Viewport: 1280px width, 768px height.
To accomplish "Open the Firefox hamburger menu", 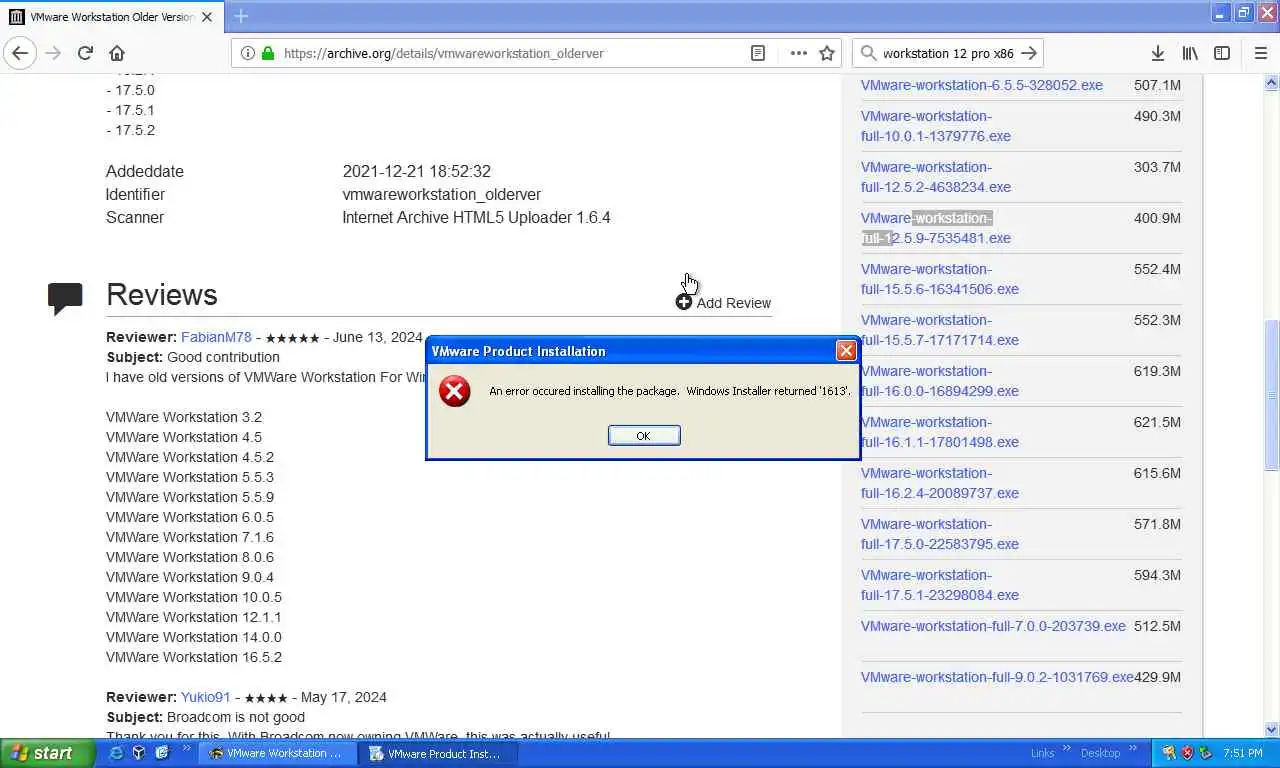I will [x=1260, y=53].
